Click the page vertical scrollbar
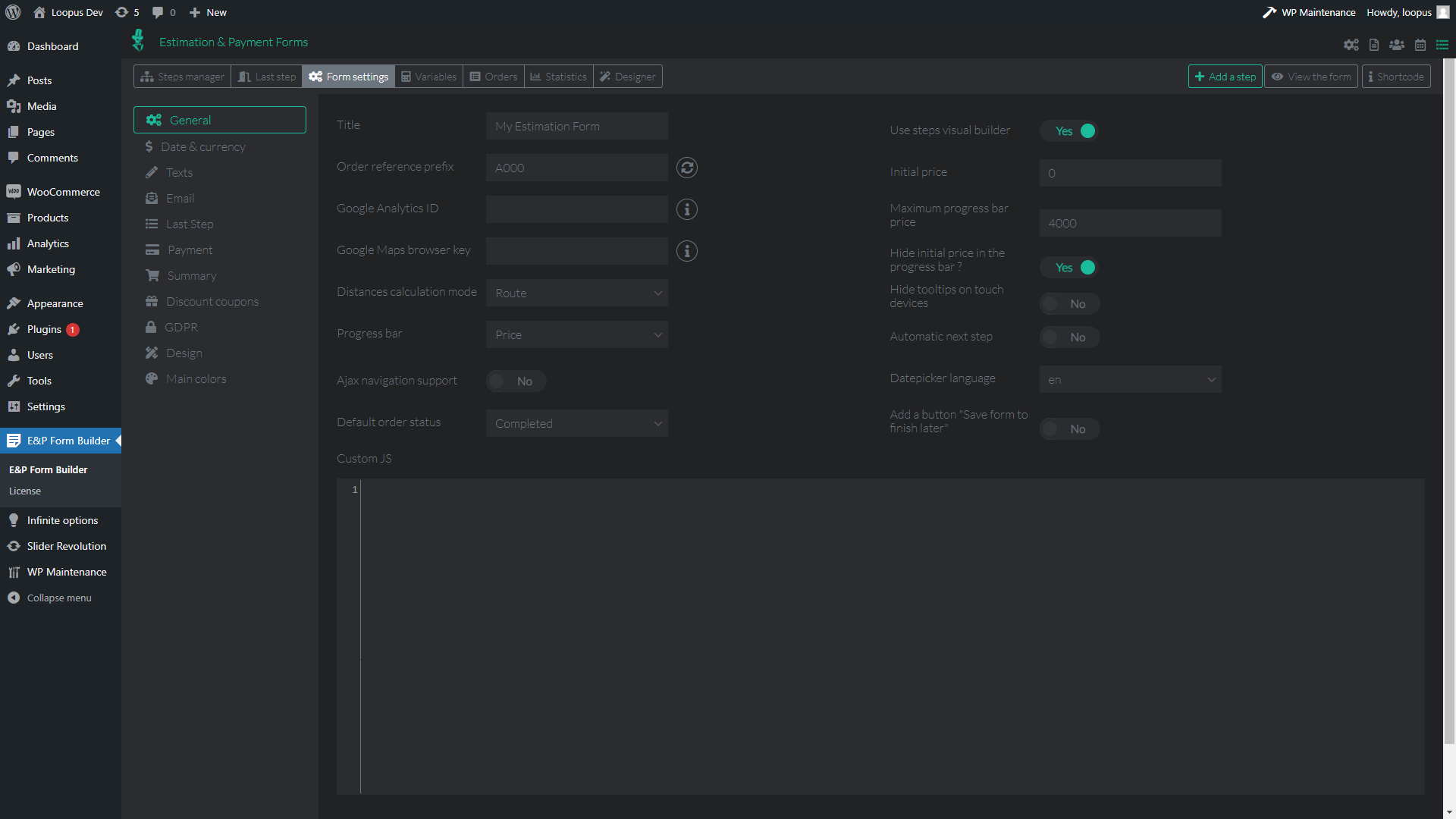The height and width of the screenshot is (819, 1456). click(x=1449, y=402)
